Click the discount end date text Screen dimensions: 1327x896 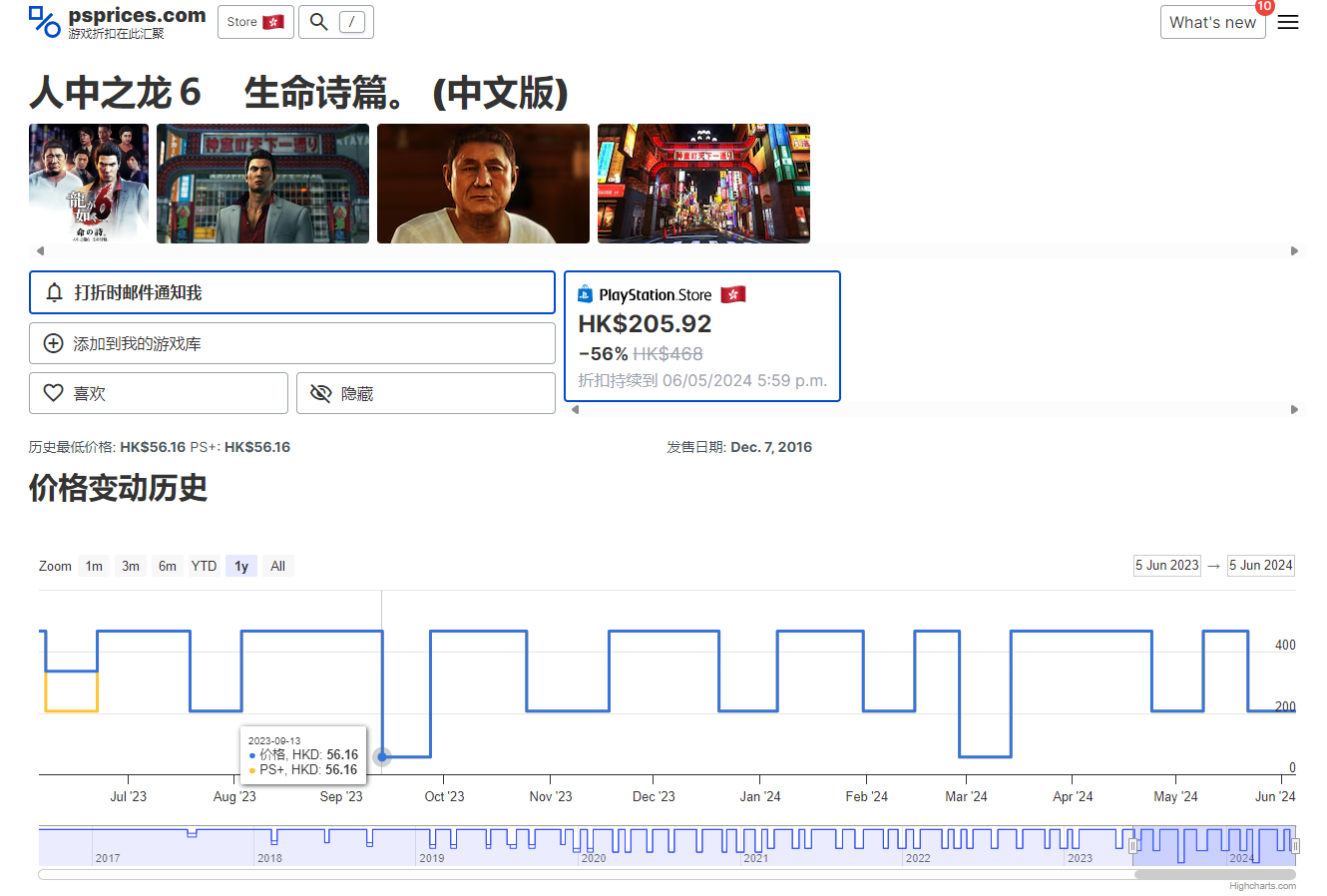tap(702, 380)
